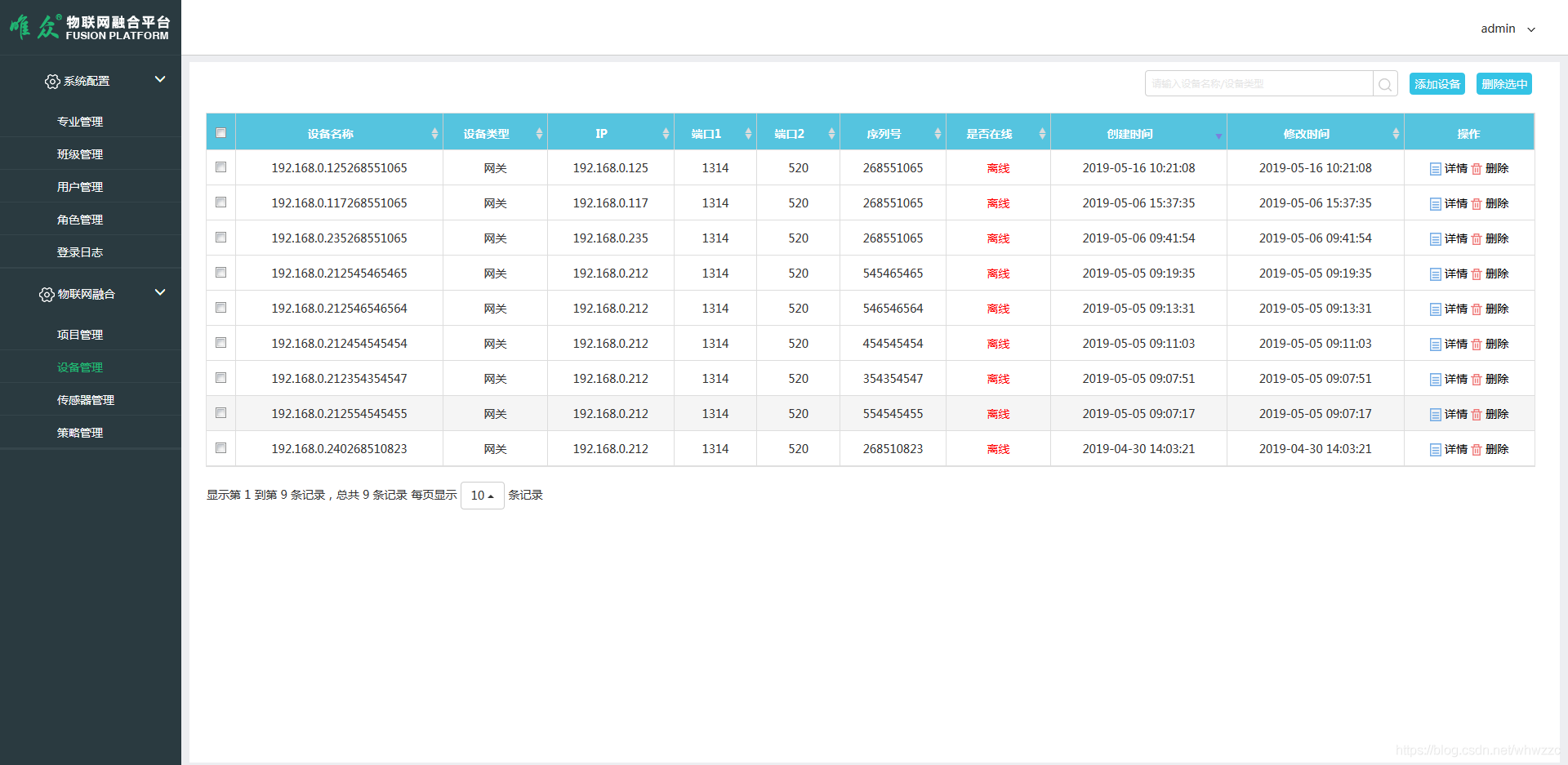Open the admin user dropdown
This screenshot has height=765, width=1568.
point(1508,29)
